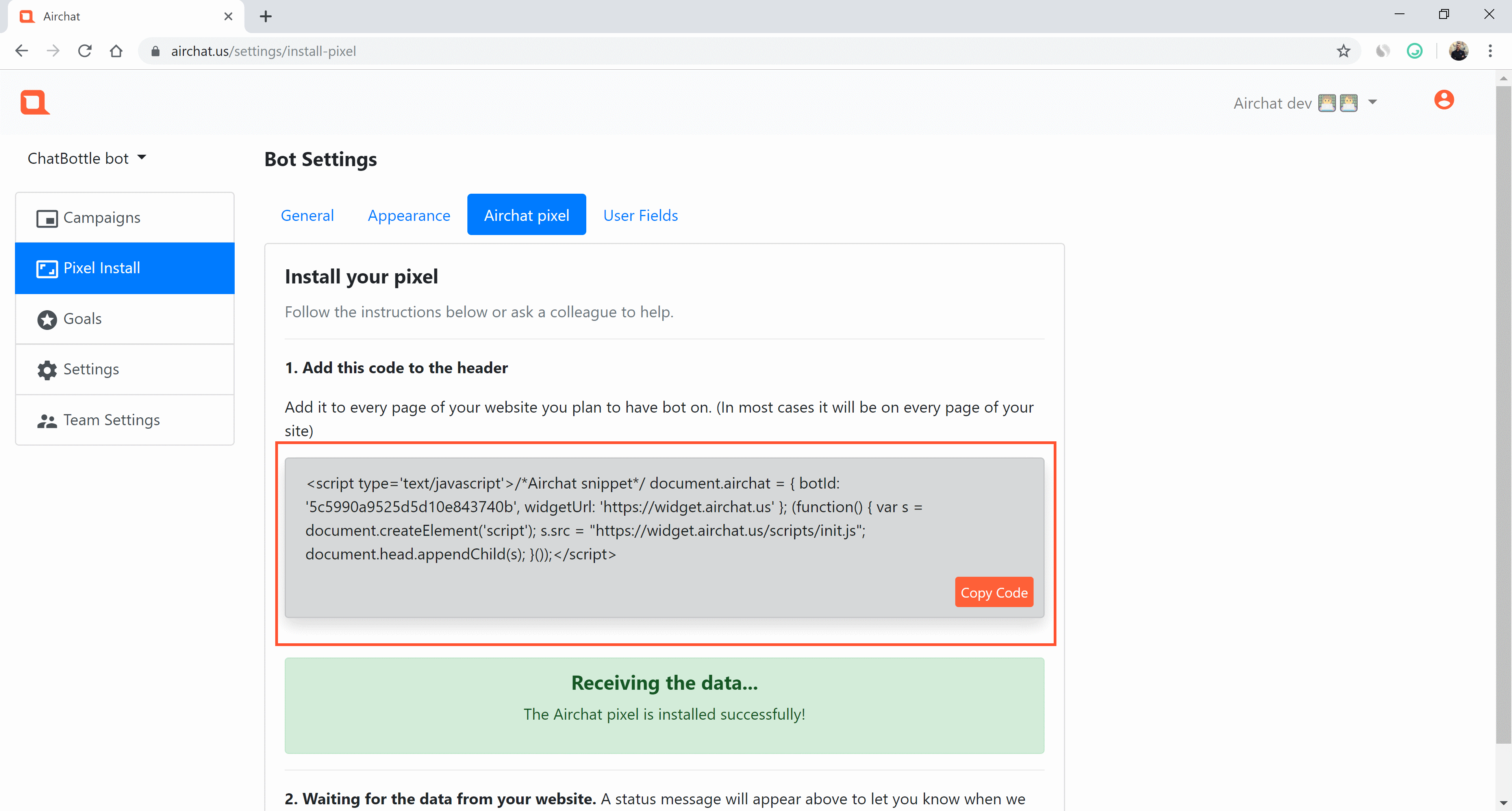This screenshot has width=1512, height=811.
Task: Expand the Airchat dev team dropdown
Action: click(1305, 103)
